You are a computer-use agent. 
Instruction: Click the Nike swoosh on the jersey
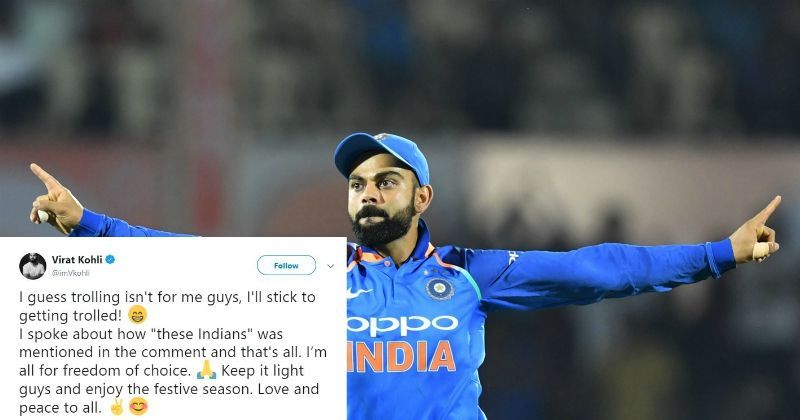point(359,292)
